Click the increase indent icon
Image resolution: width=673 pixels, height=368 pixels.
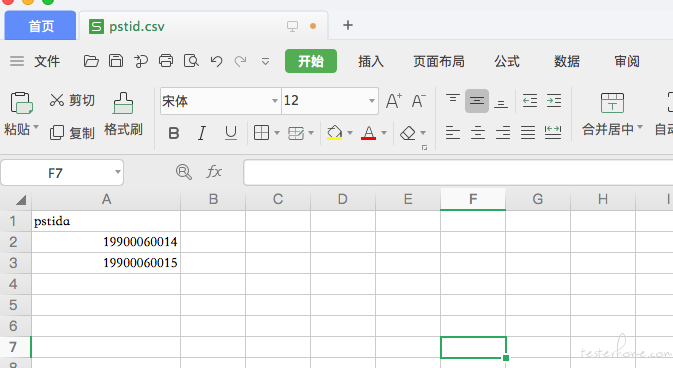554,101
